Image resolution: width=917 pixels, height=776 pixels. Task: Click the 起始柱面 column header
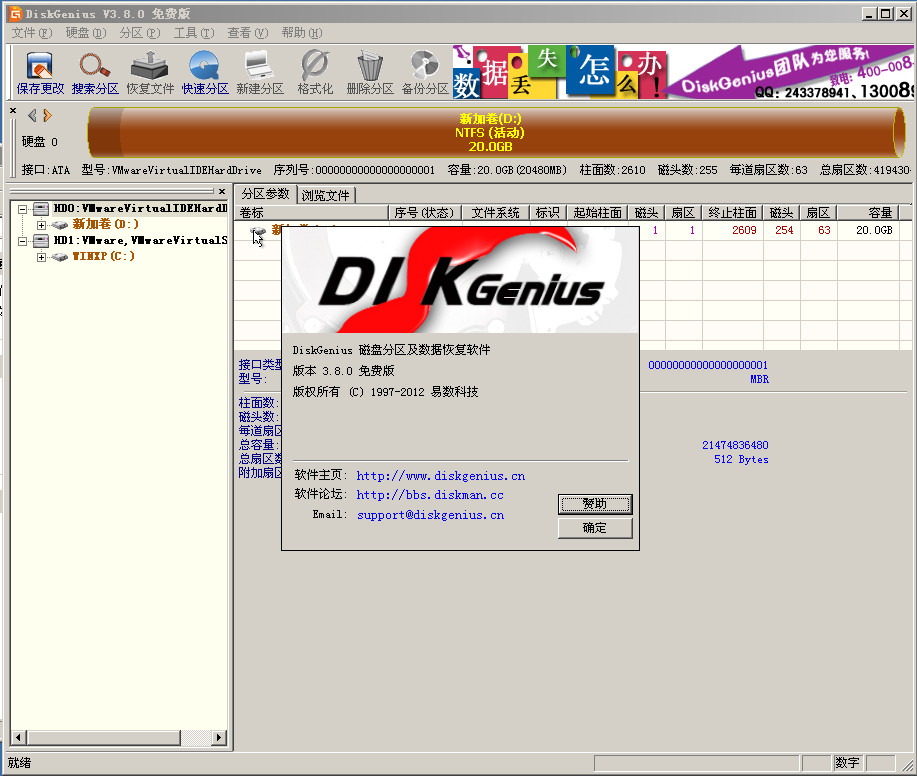point(597,213)
